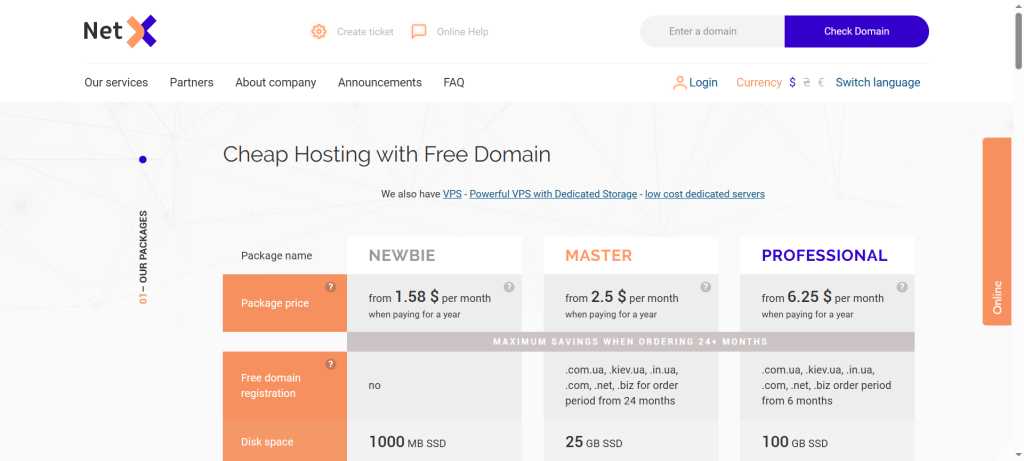Follow the low cost dedicated servers link
The height and width of the screenshot is (461, 1024).
704,194
